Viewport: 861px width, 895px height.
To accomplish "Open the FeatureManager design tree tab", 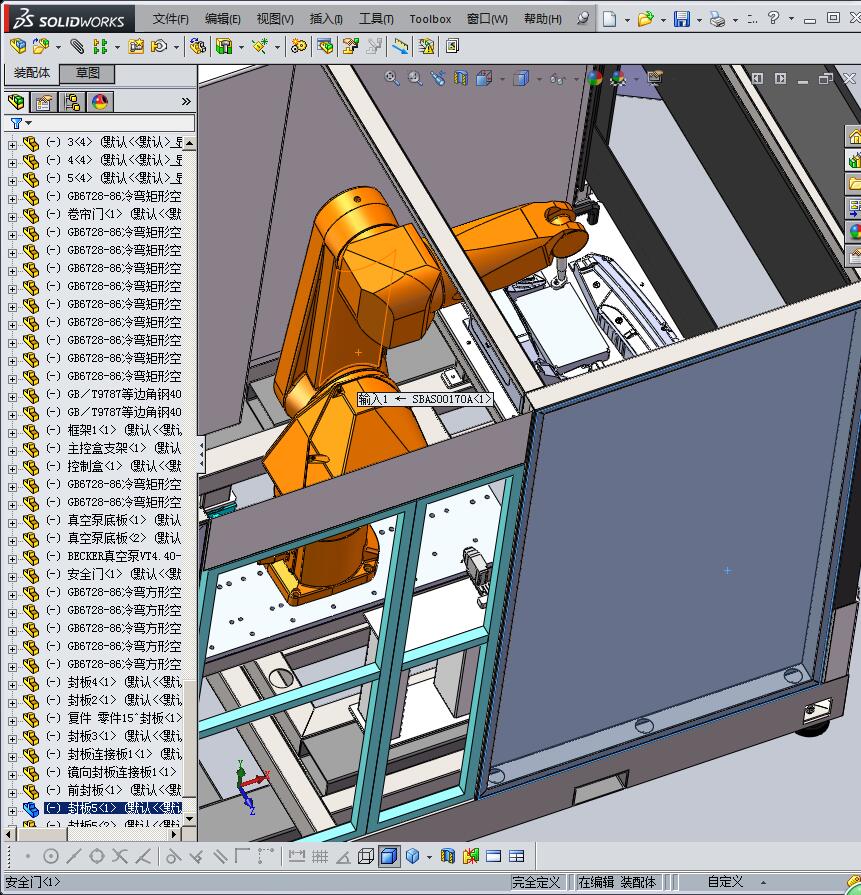I will [x=17, y=102].
